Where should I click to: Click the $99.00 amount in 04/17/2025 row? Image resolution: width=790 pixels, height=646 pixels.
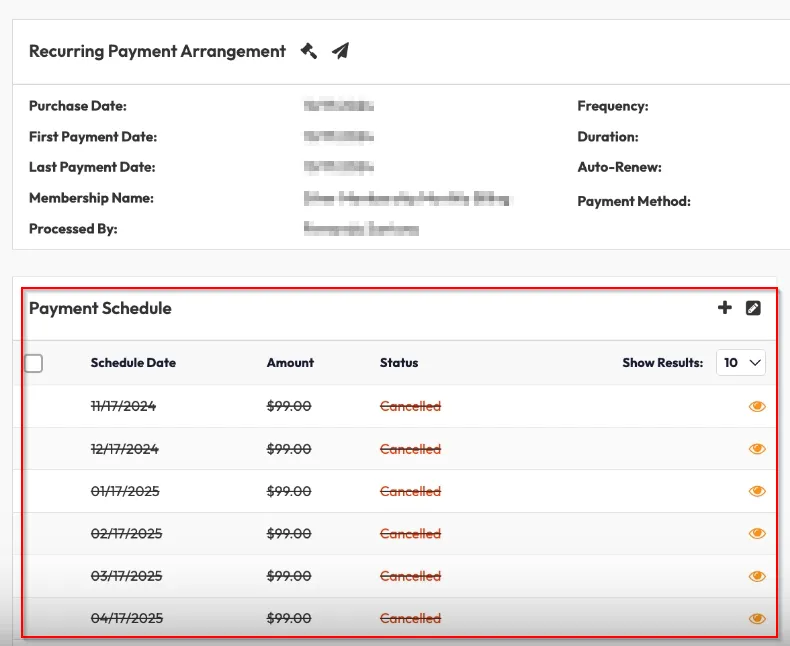[x=289, y=619]
